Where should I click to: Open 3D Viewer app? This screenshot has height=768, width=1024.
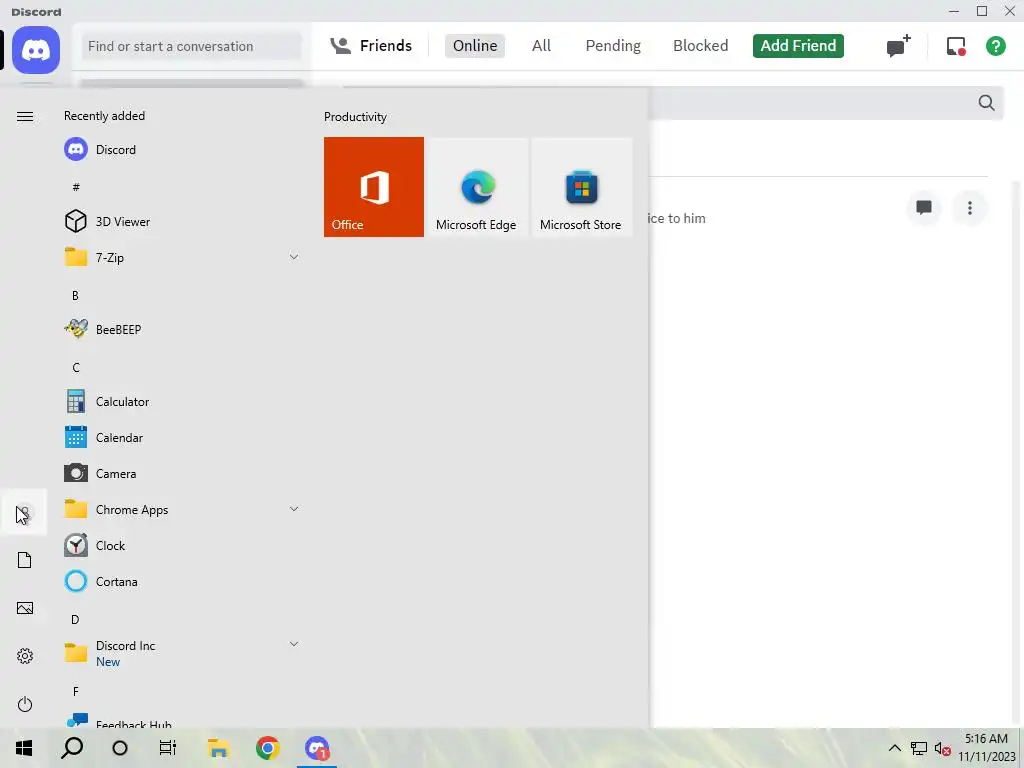pyautogui.click(x=182, y=221)
